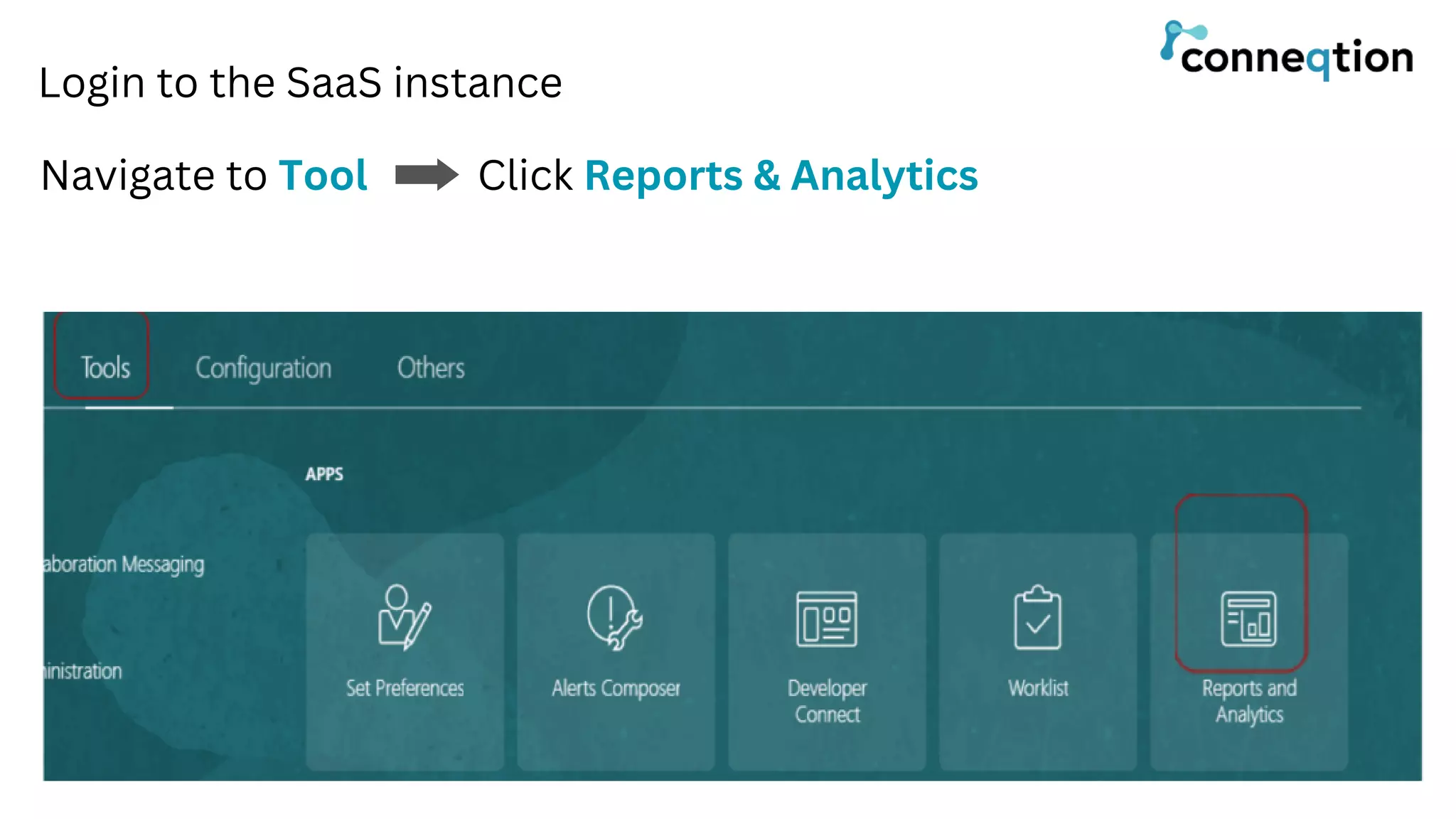Click the conneqtion logo

(1288, 51)
